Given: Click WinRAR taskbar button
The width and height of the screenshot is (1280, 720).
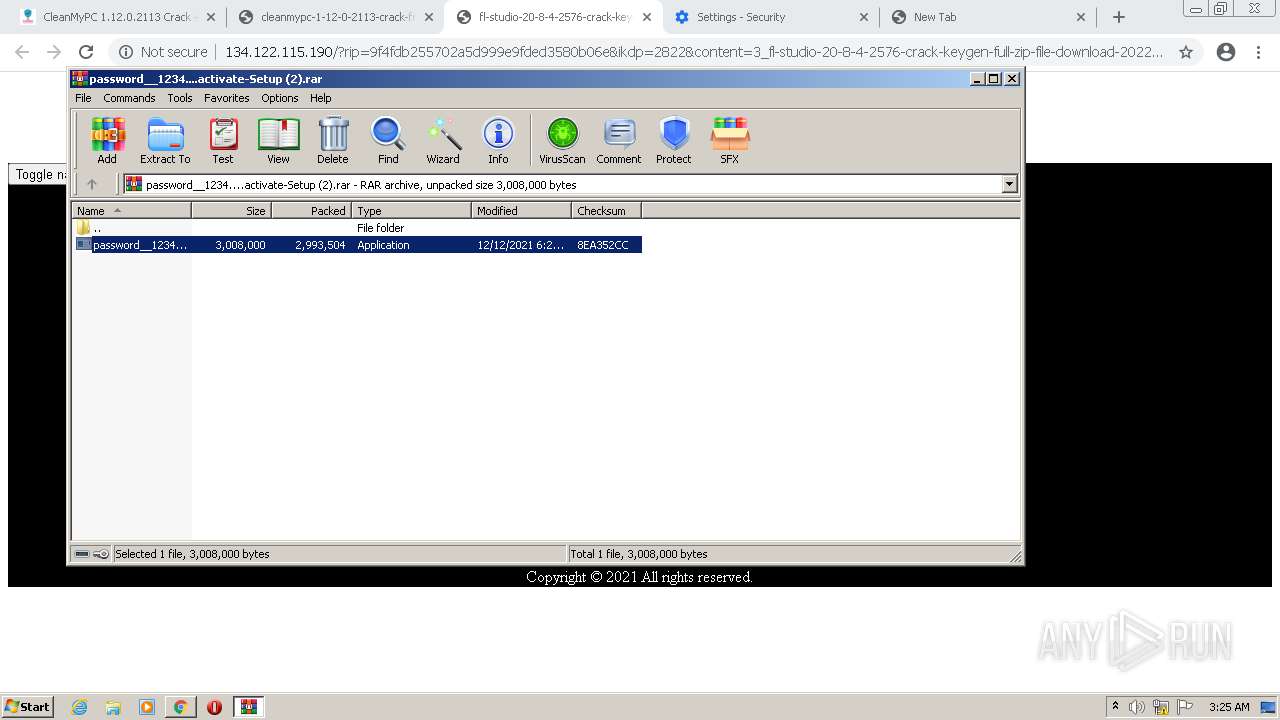Looking at the screenshot, I should pyautogui.click(x=249, y=707).
